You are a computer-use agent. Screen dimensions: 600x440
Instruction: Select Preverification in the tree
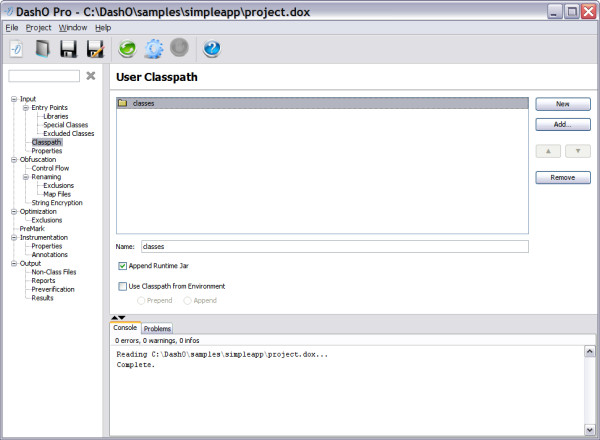(53, 290)
